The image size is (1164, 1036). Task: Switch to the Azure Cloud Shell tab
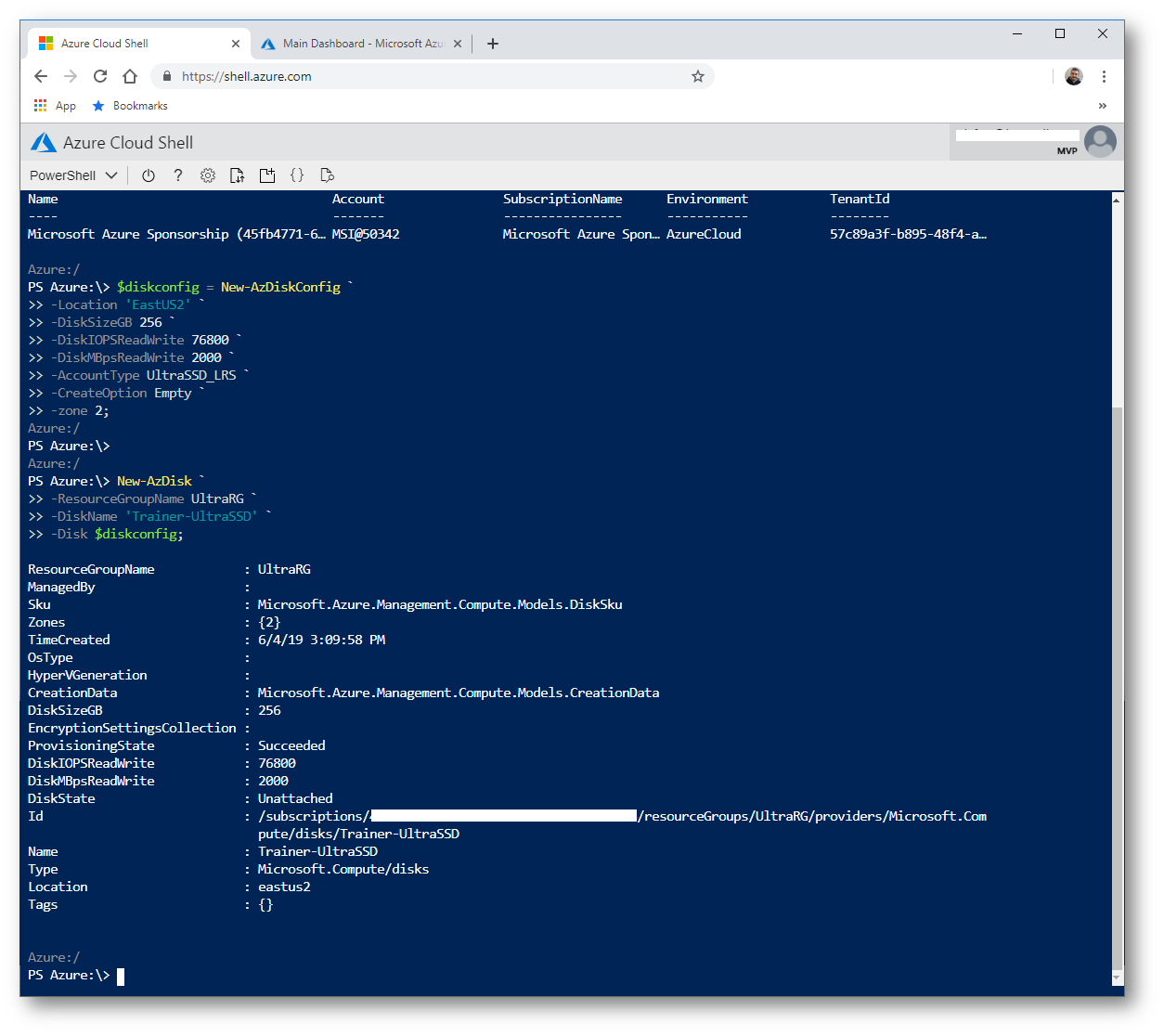coord(137,44)
